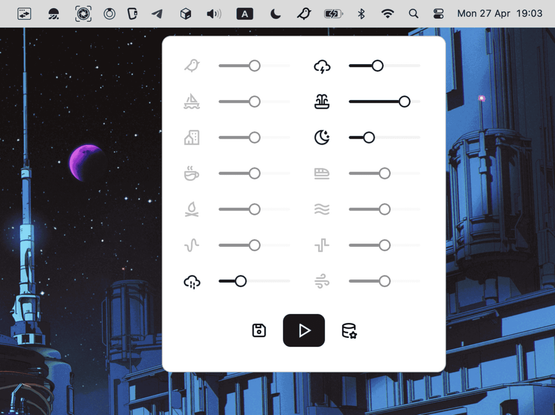Adjust the birds volume slider
Viewport: 555px width, 415px height.
click(x=254, y=66)
